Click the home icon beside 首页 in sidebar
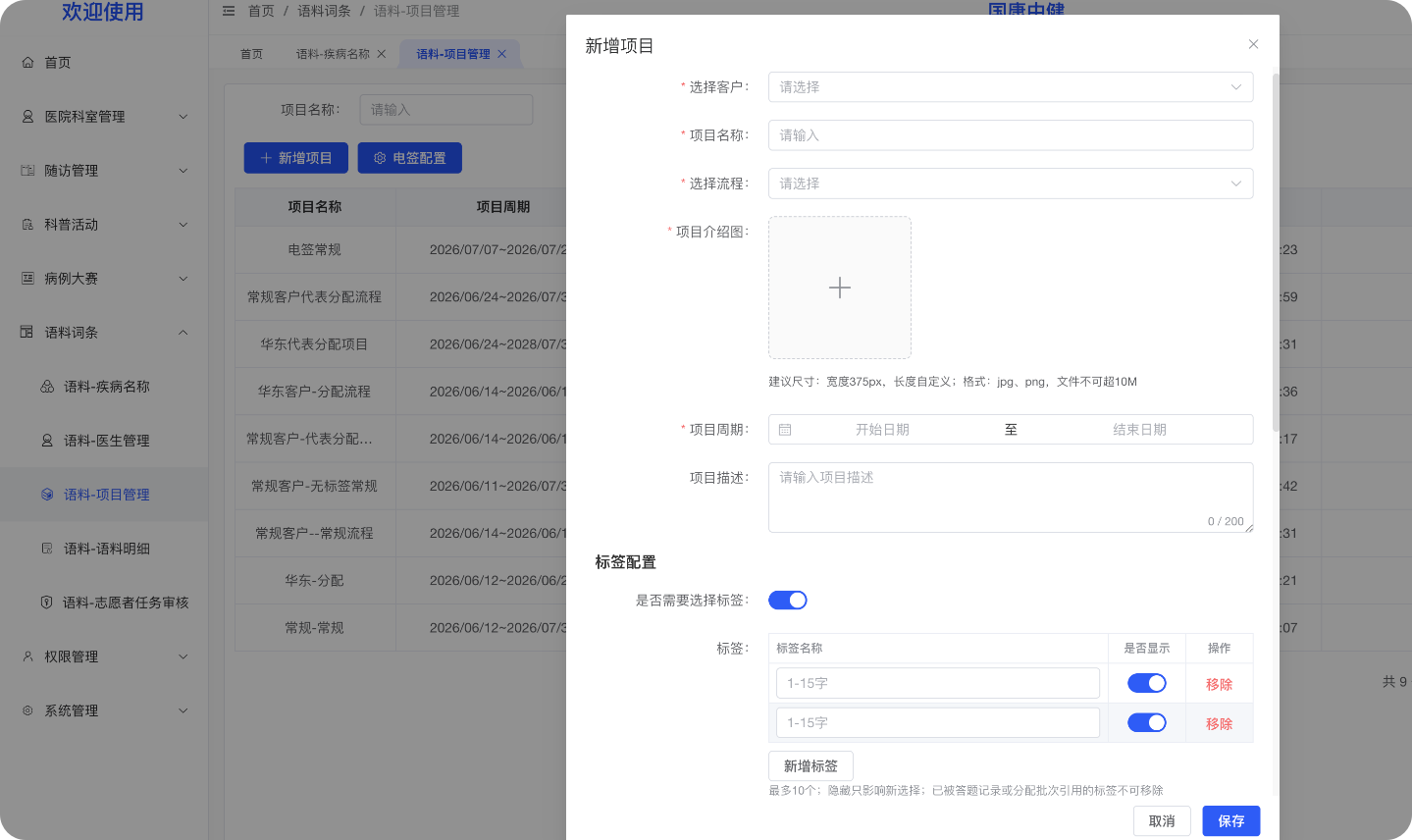 pos(27,62)
